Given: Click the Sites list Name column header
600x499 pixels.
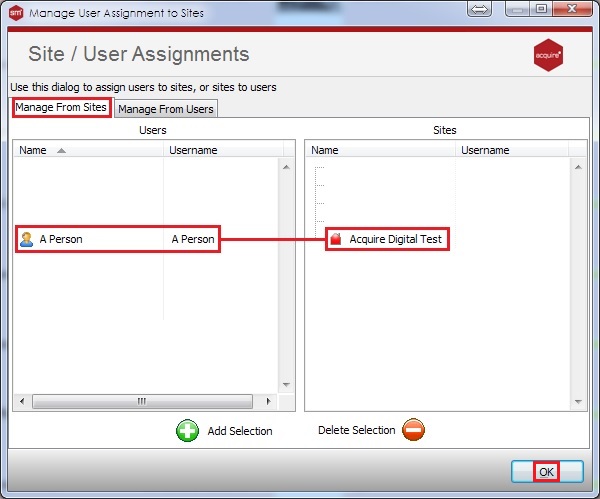Looking at the screenshot, I should (380, 150).
